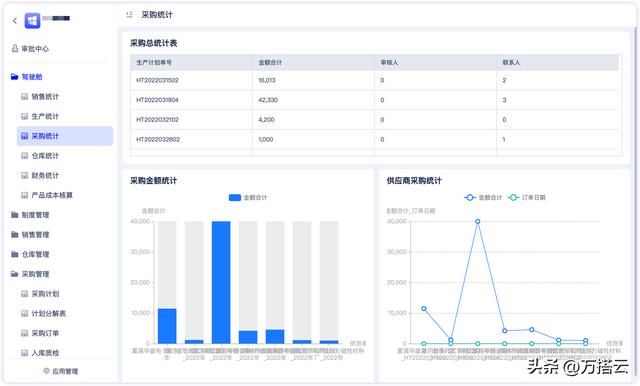Open 采购订单 page
This screenshot has width=640, height=386.
coord(45,333)
